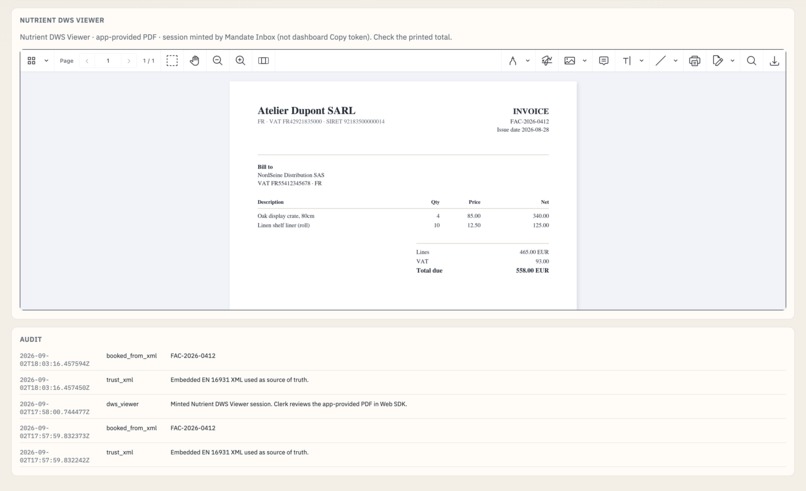Screen dimensions: 806x491
Task: Click the 'Atelier Dupont SARL' heading
Action: click(x=306, y=111)
